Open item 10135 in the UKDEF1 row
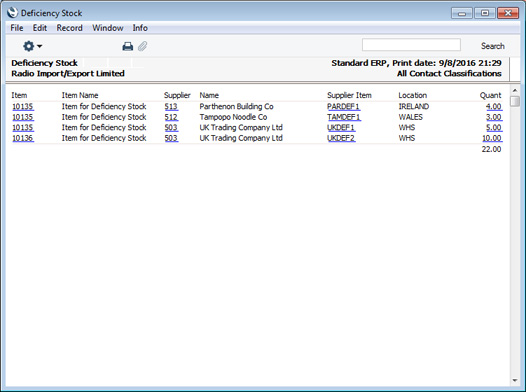Screen dimensions: 526x392 coord(23,127)
